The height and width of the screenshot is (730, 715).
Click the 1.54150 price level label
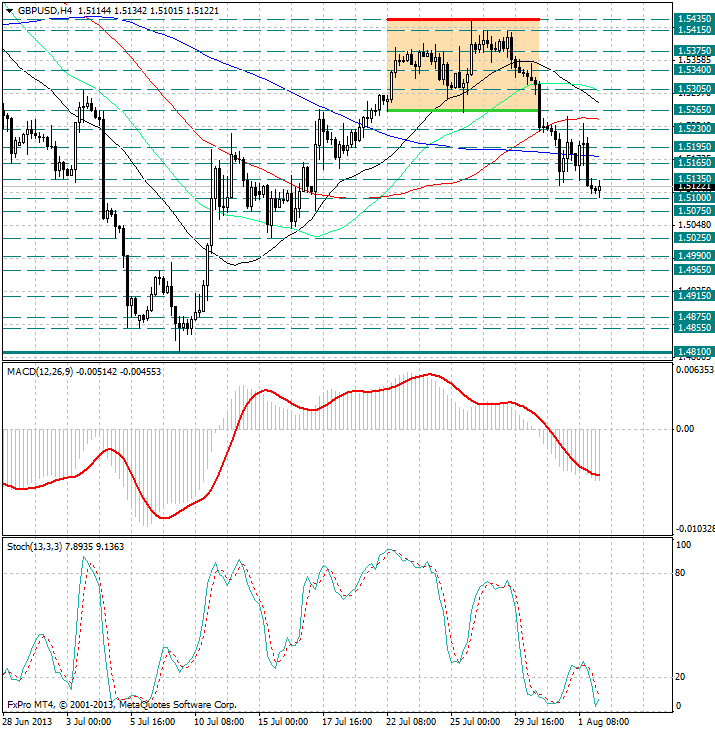pos(694,29)
